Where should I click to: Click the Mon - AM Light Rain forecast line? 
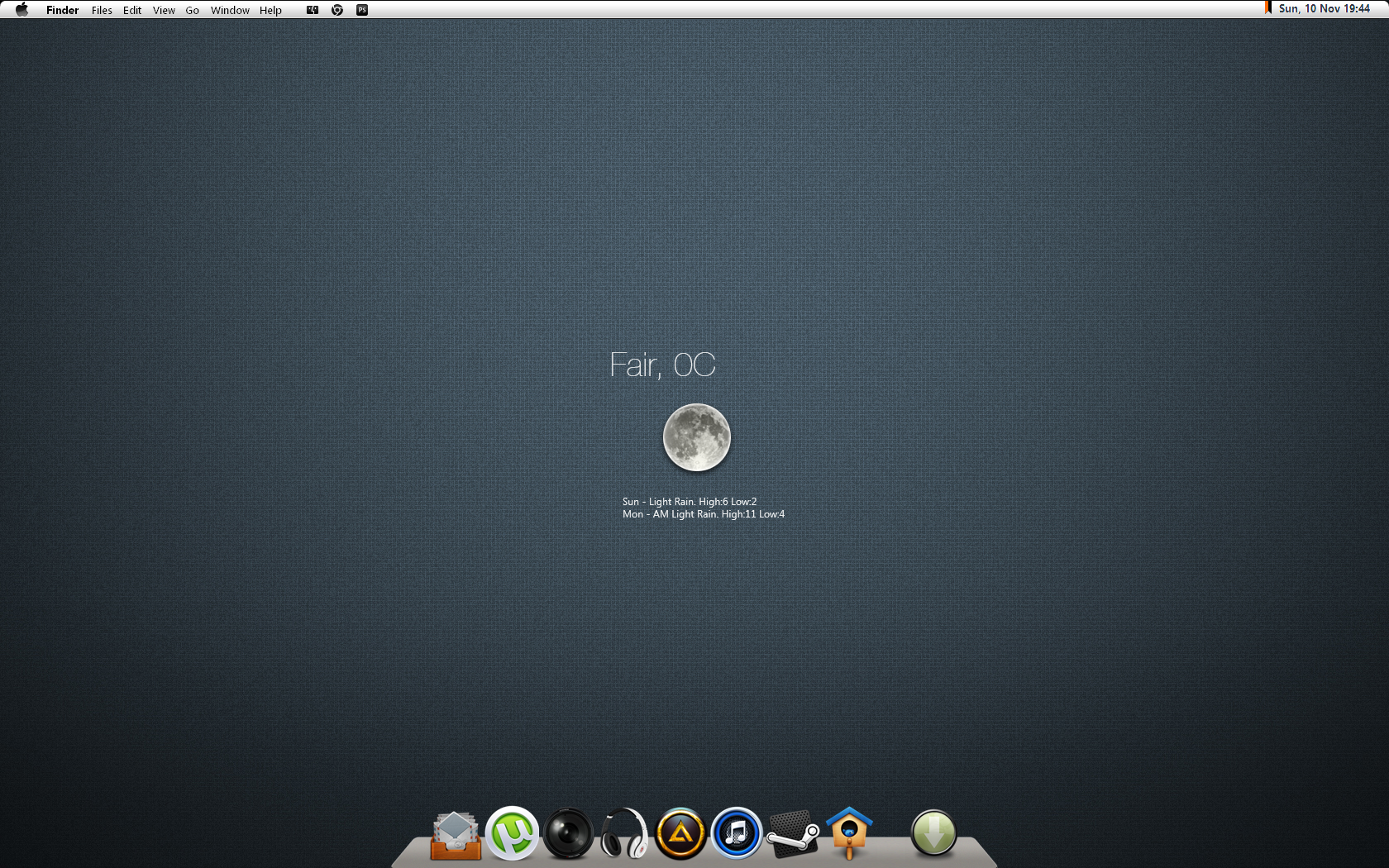(x=704, y=514)
